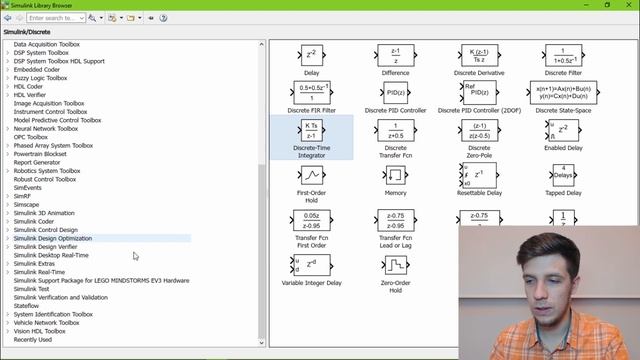
Task: Open the search history dropdown arrow
Action: click(82, 18)
